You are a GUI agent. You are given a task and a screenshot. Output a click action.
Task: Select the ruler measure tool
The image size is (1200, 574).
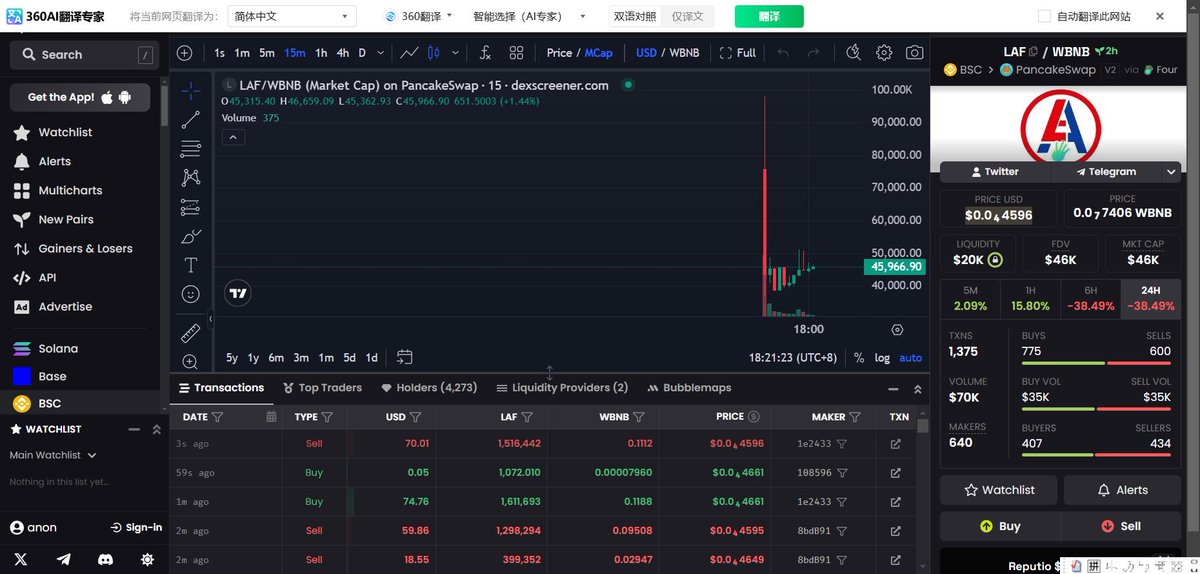191,332
